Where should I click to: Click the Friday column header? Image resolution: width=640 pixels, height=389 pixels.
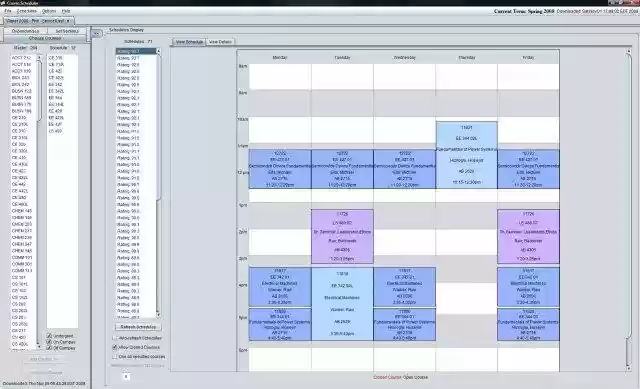(528, 58)
